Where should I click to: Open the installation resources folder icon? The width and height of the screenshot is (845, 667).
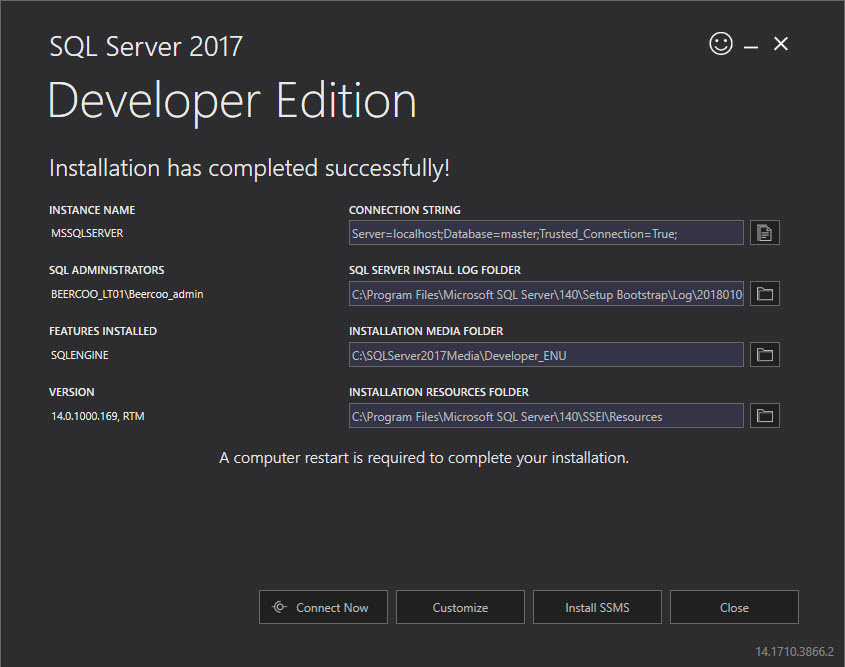[764, 415]
